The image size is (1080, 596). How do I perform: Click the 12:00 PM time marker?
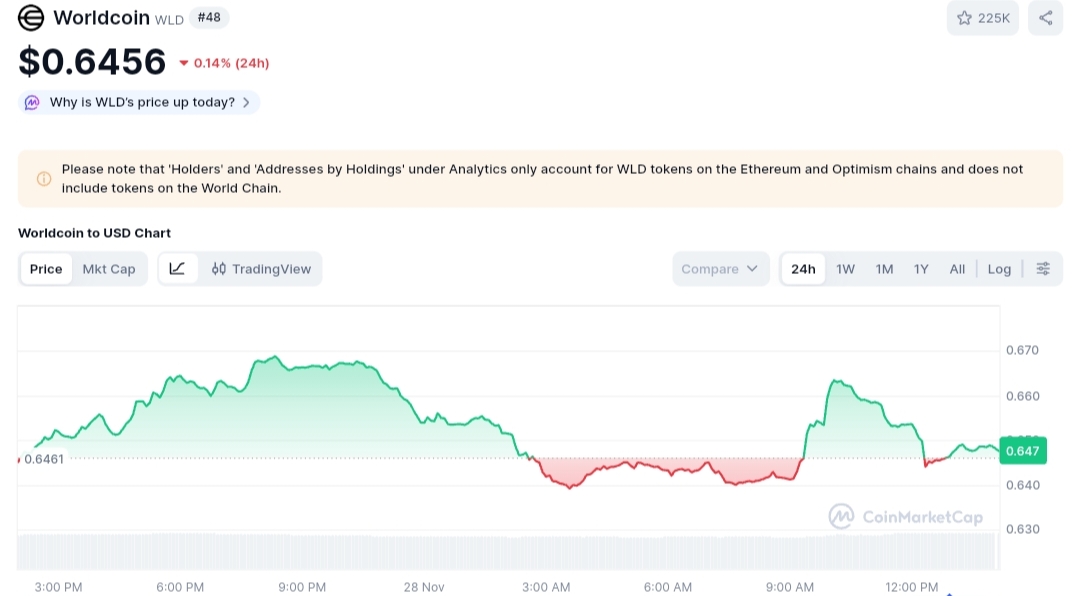[x=911, y=587]
